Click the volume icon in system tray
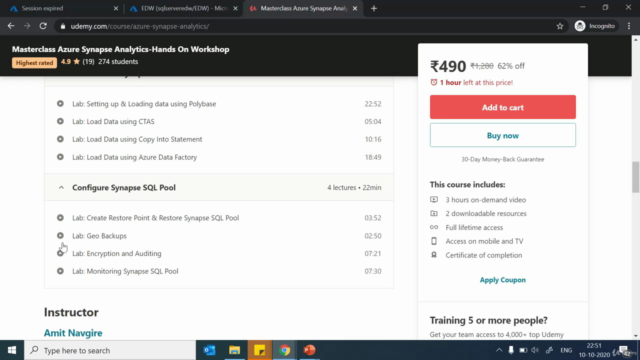The image size is (640, 360). pyautogui.click(x=535, y=350)
